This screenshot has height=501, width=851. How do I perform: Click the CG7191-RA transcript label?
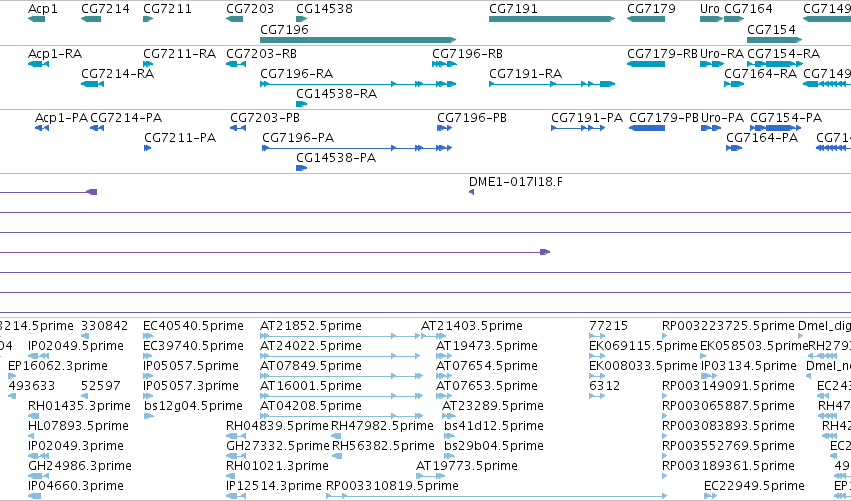[525, 74]
